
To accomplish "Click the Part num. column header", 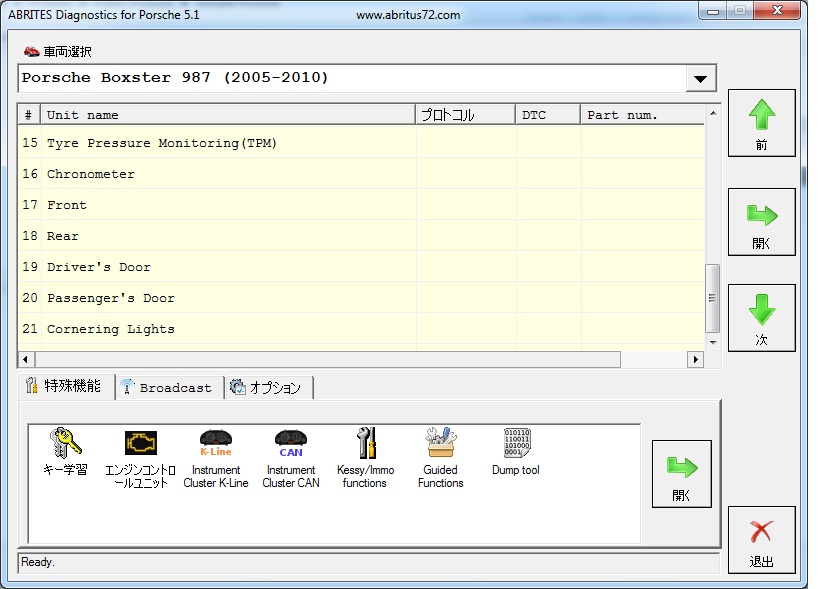I will [642, 115].
